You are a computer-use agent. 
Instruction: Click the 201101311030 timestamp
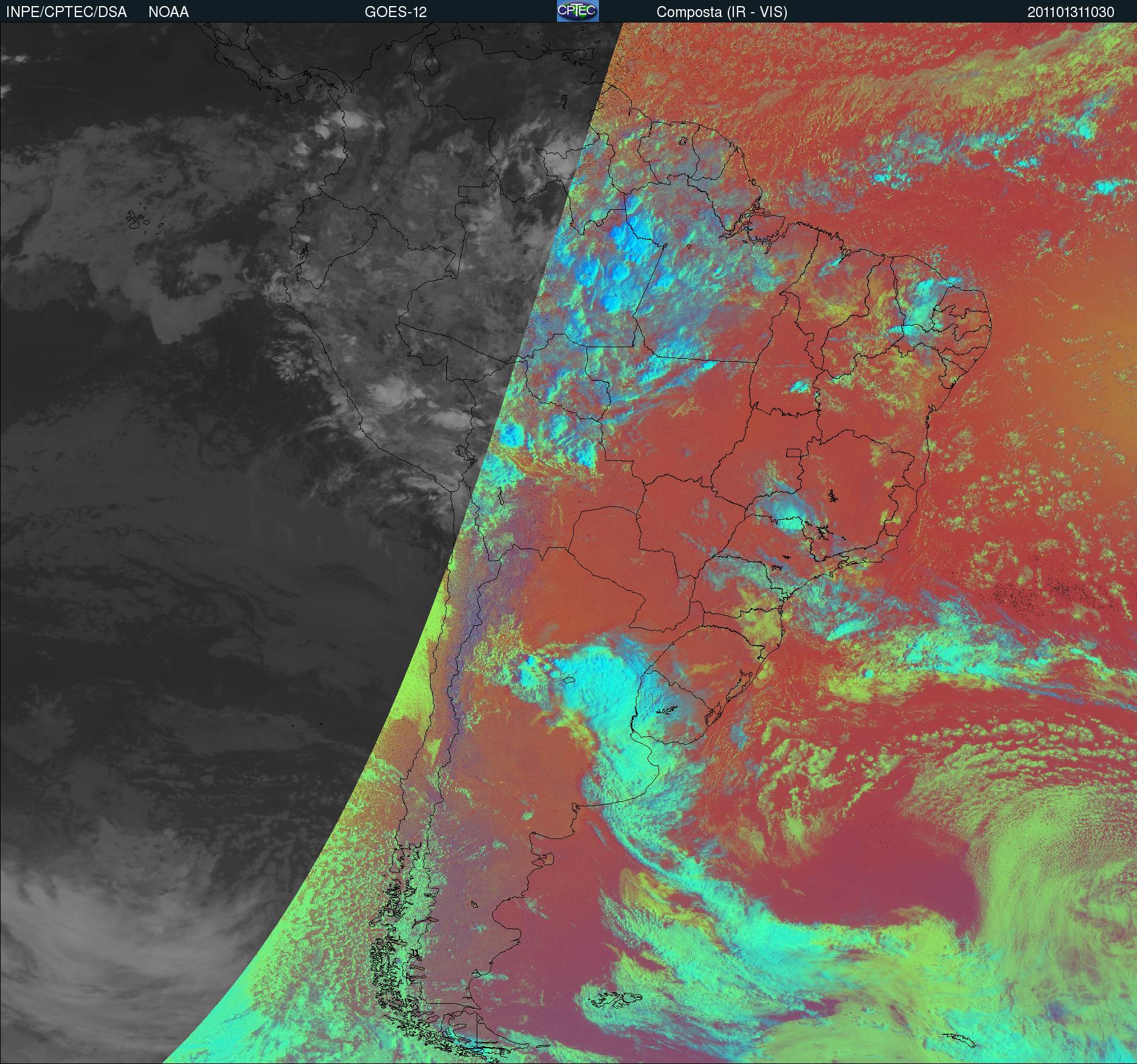tap(1071, 12)
